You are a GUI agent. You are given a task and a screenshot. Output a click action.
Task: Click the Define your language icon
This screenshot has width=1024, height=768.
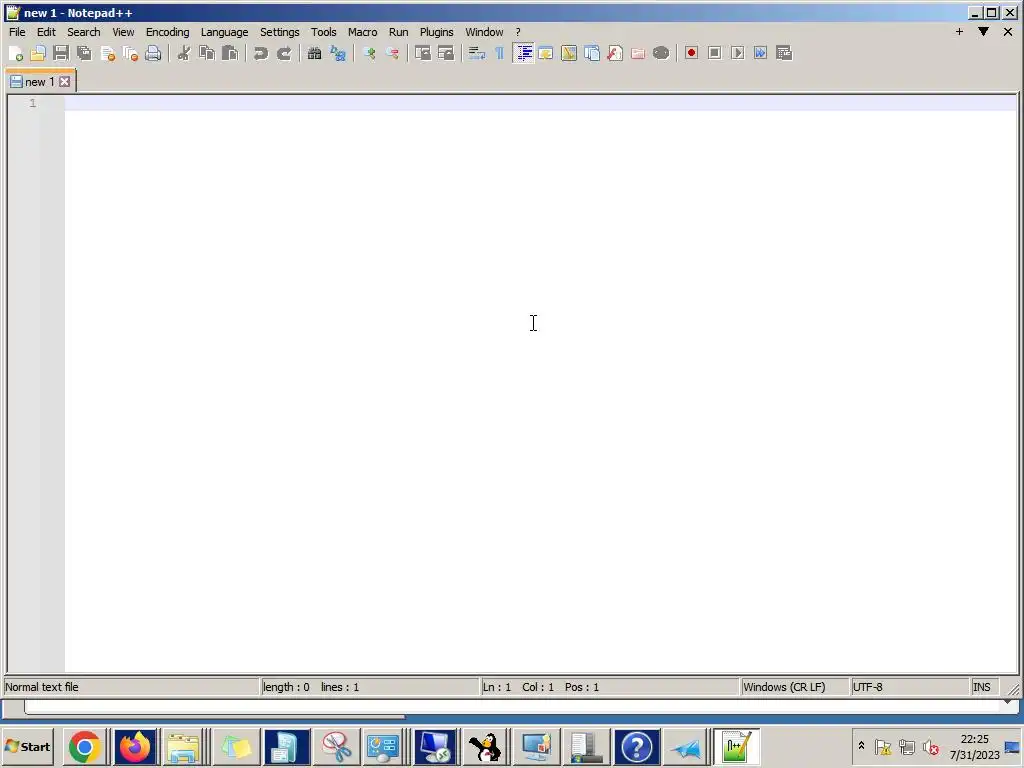coord(546,54)
